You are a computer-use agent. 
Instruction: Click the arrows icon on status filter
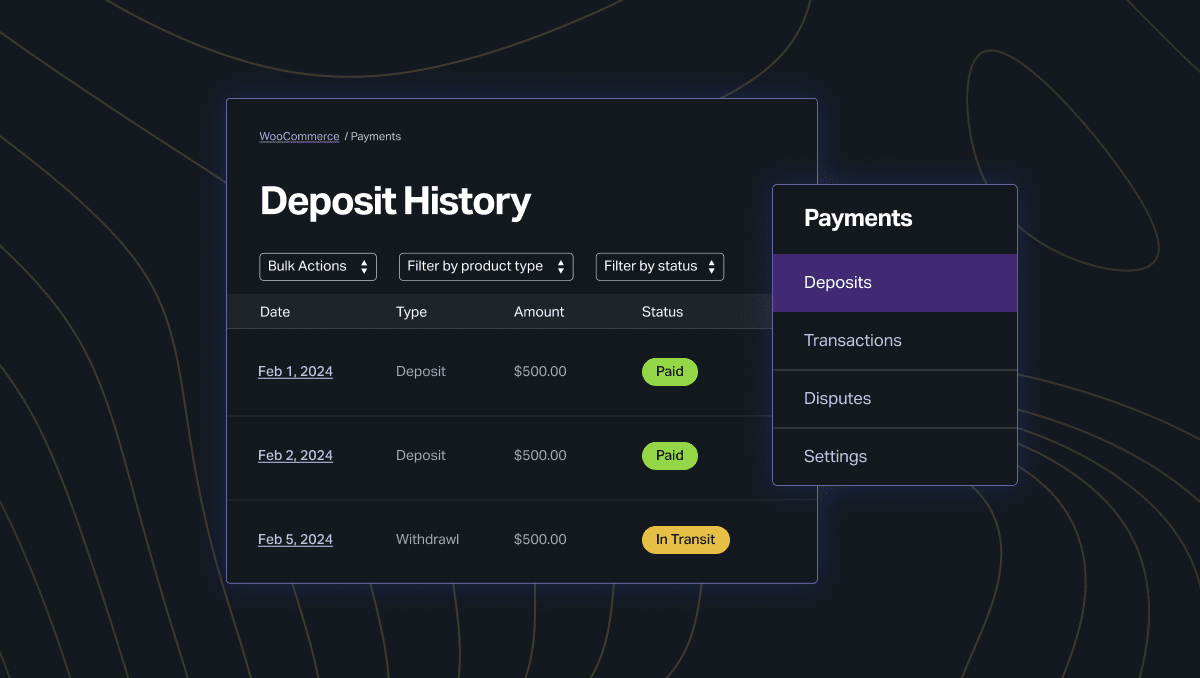coord(711,267)
